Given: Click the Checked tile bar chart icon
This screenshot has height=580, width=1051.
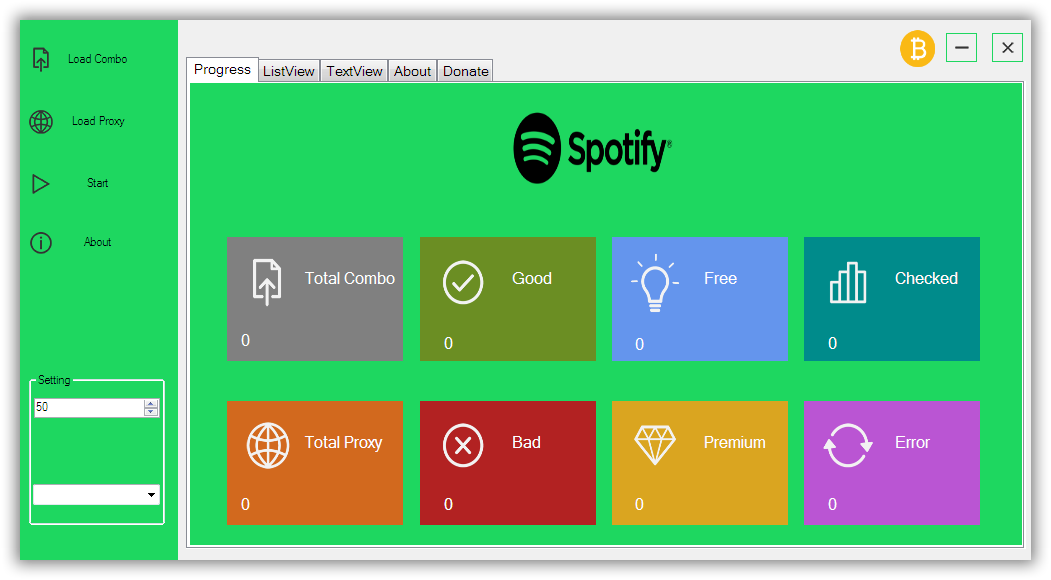Looking at the screenshot, I should 848,282.
